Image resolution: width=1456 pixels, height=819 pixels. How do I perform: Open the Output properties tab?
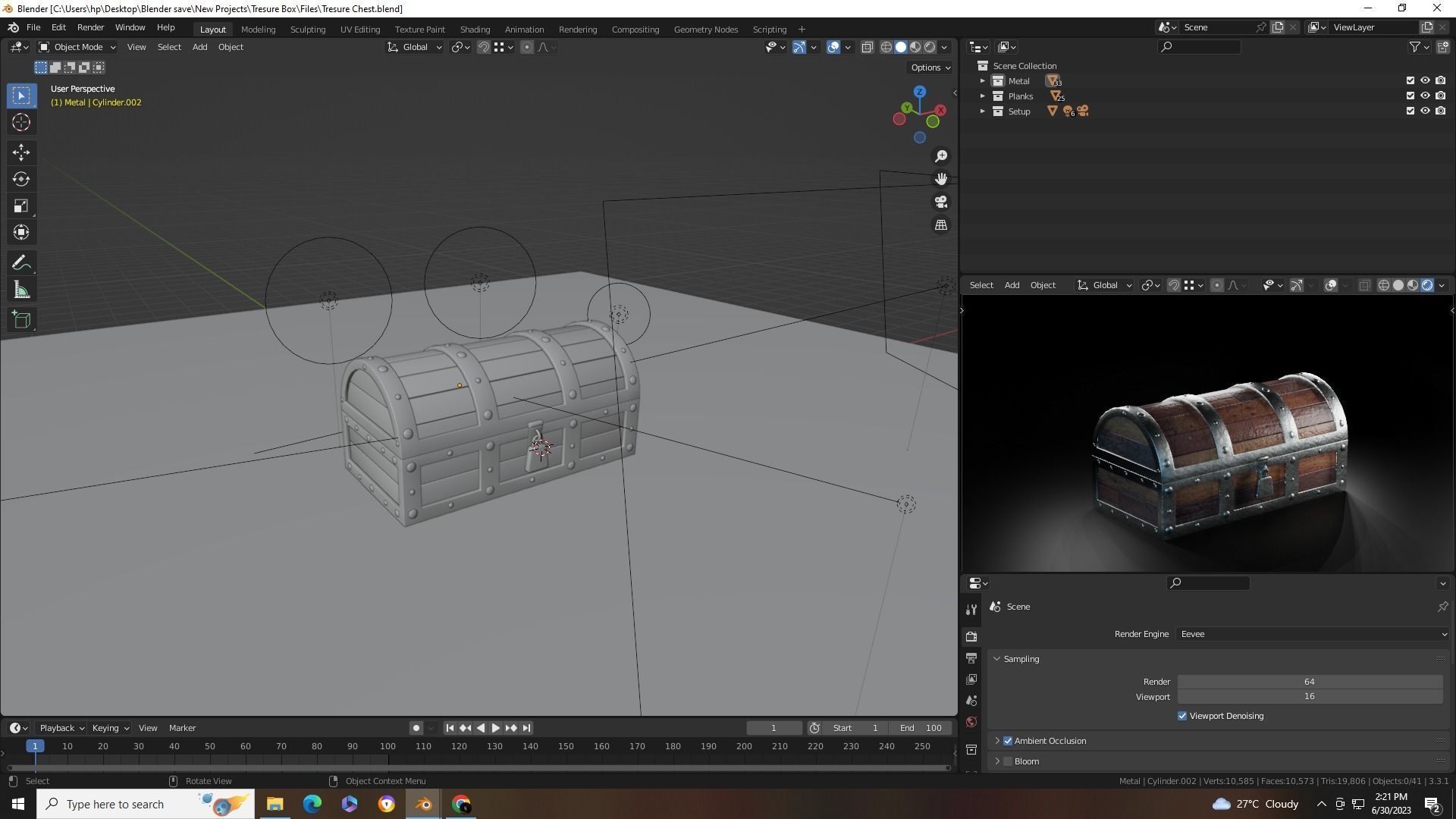click(971, 658)
